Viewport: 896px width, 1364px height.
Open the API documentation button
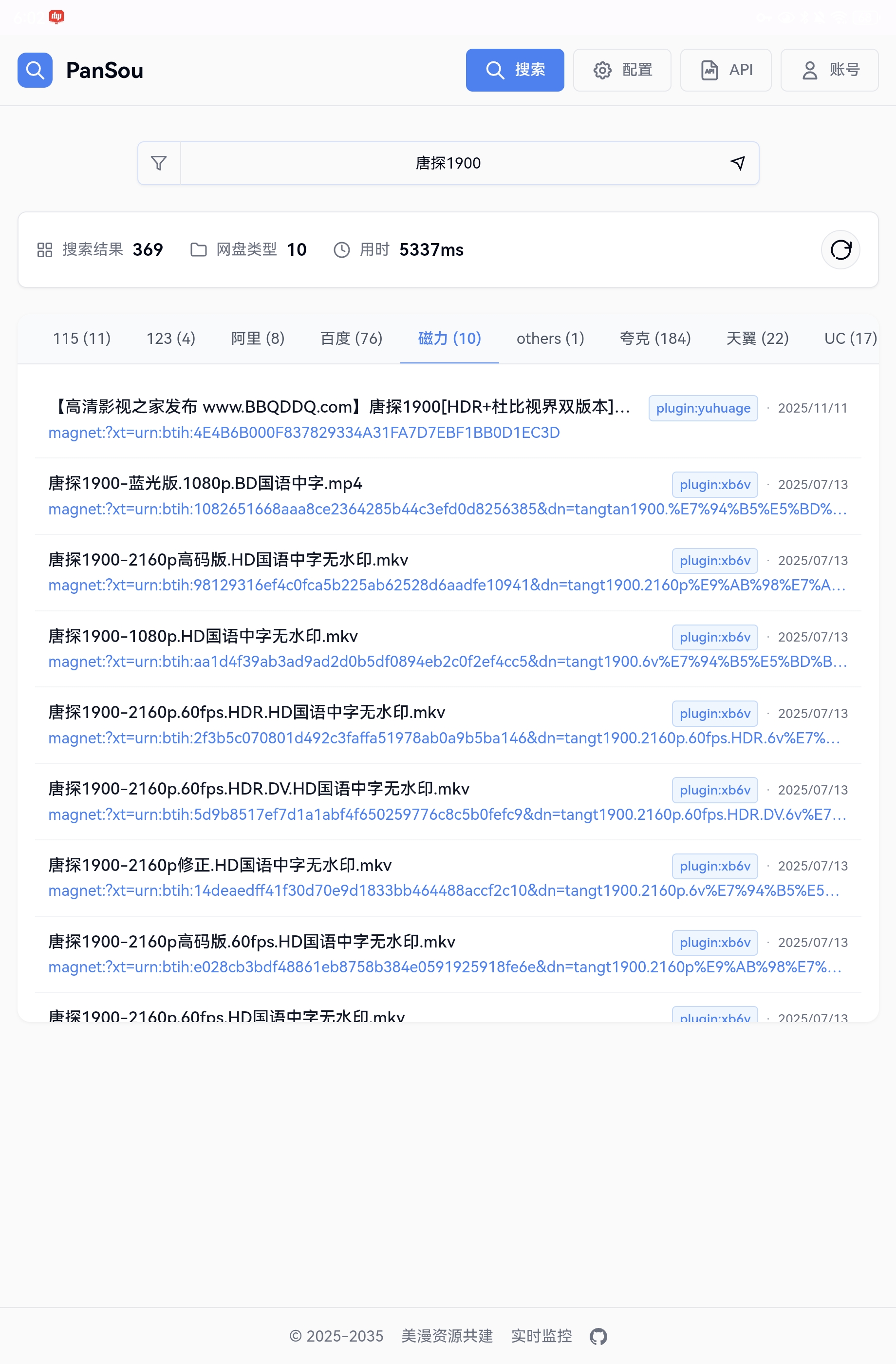pos(725,71)
